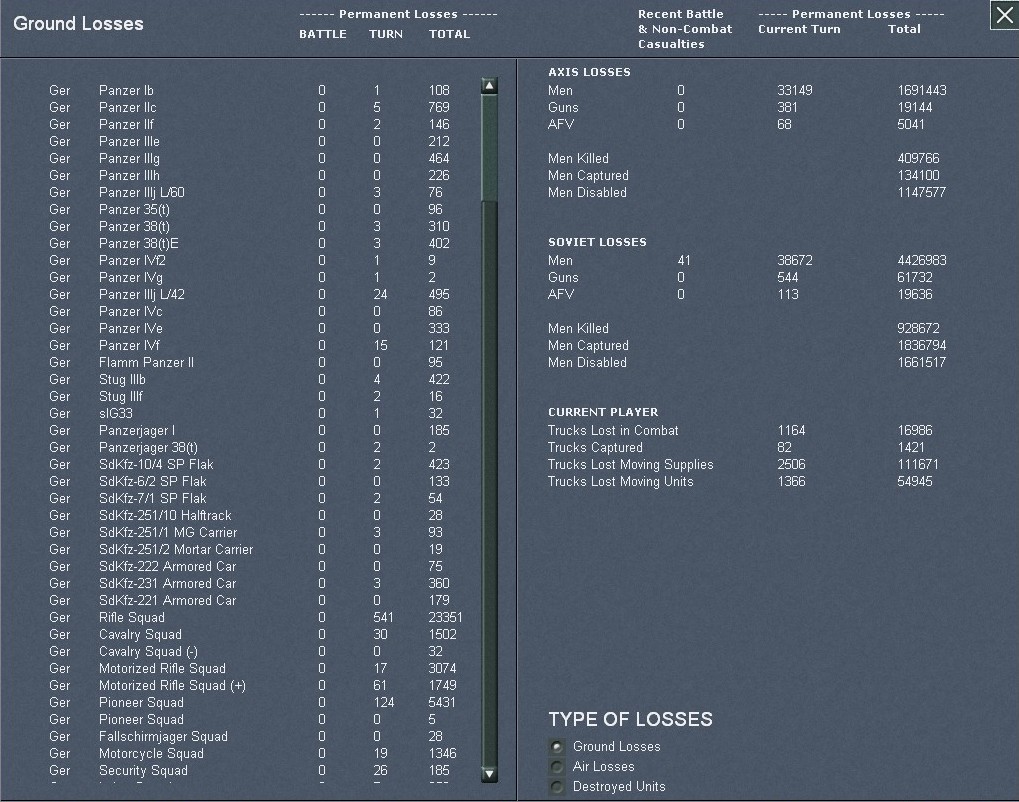The width and height of the screenshot is (1019, 802).
Task: Select the Flamm Panzer II row
Action: coord(146,363)
